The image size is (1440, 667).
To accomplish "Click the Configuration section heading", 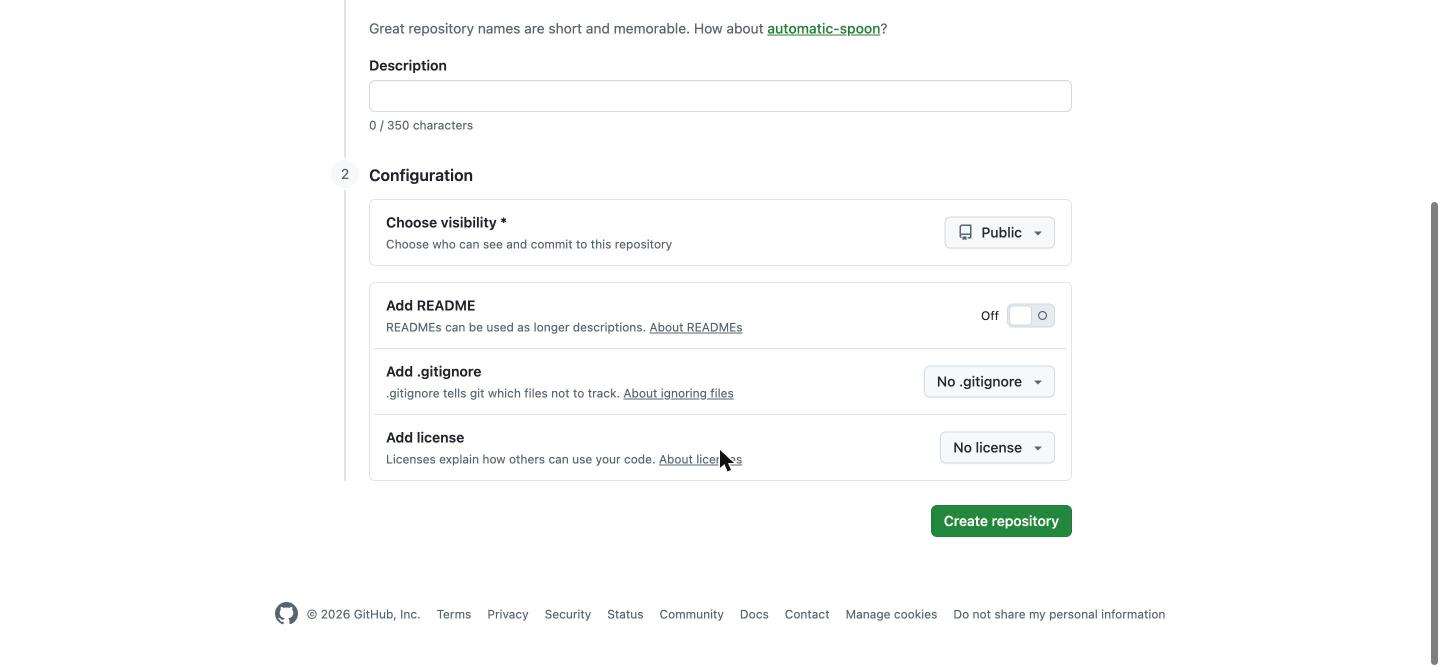I will tap(421, 176).
